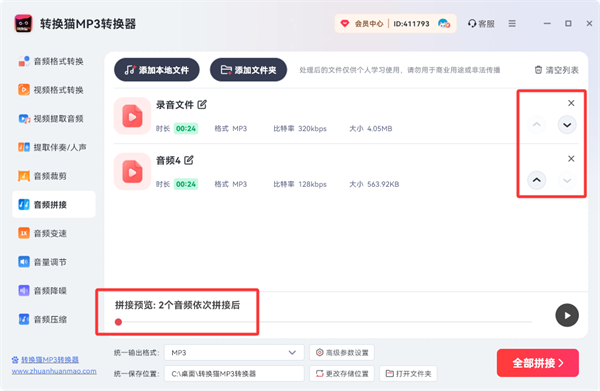Open the 转换猫MP3转换器 link
Screen dimensions: 600x391
click(50, 360)
